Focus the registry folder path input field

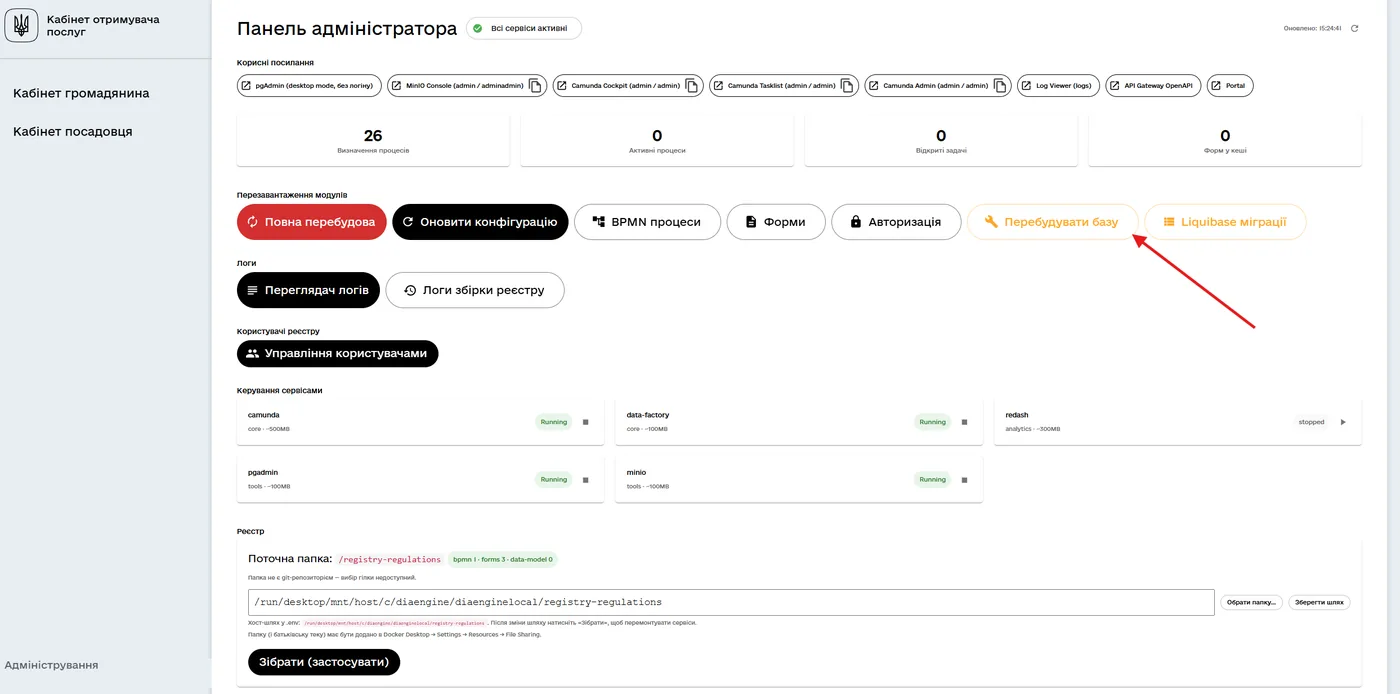pos(731,602)
